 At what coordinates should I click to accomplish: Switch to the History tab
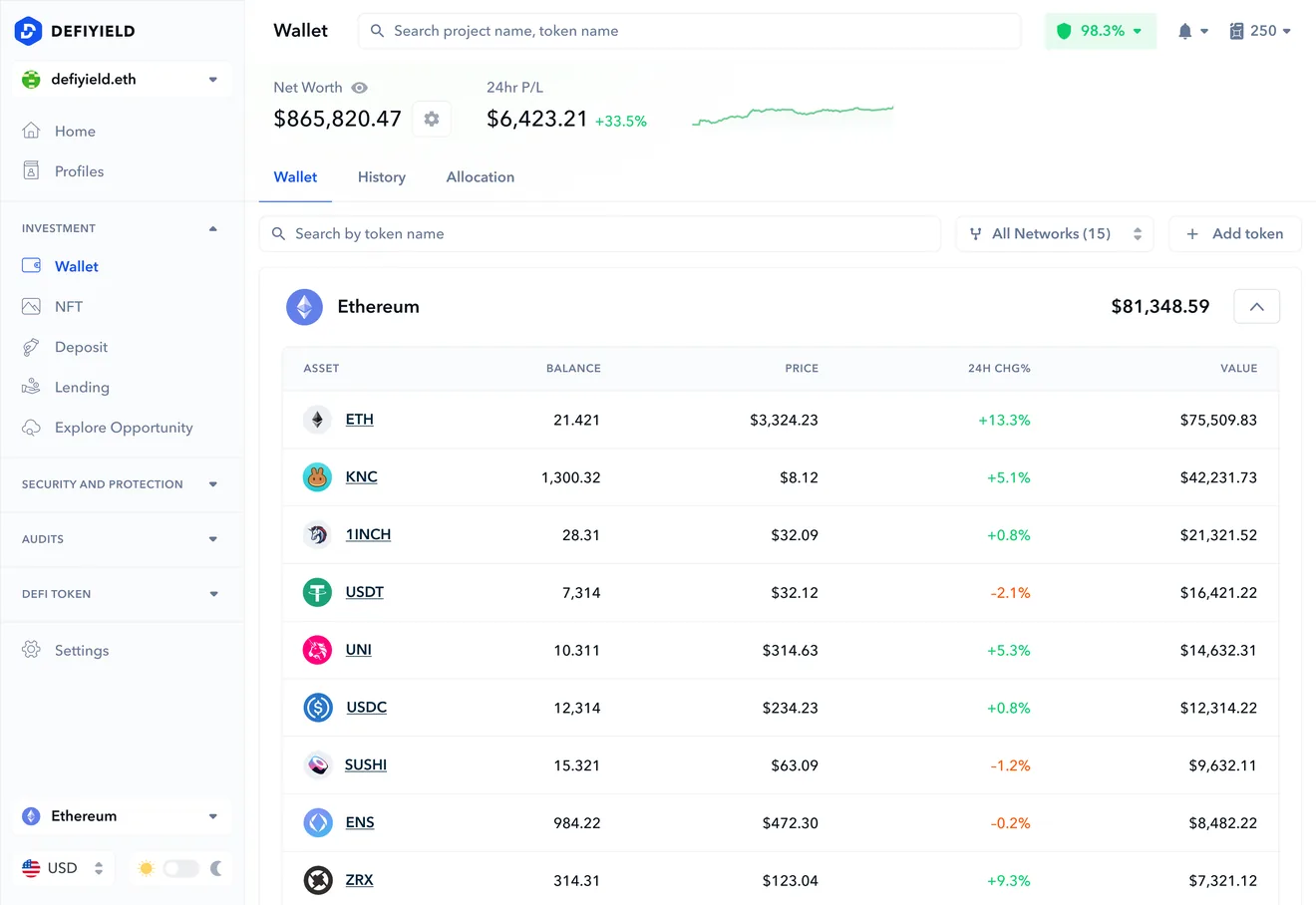[x=382, y=177]
